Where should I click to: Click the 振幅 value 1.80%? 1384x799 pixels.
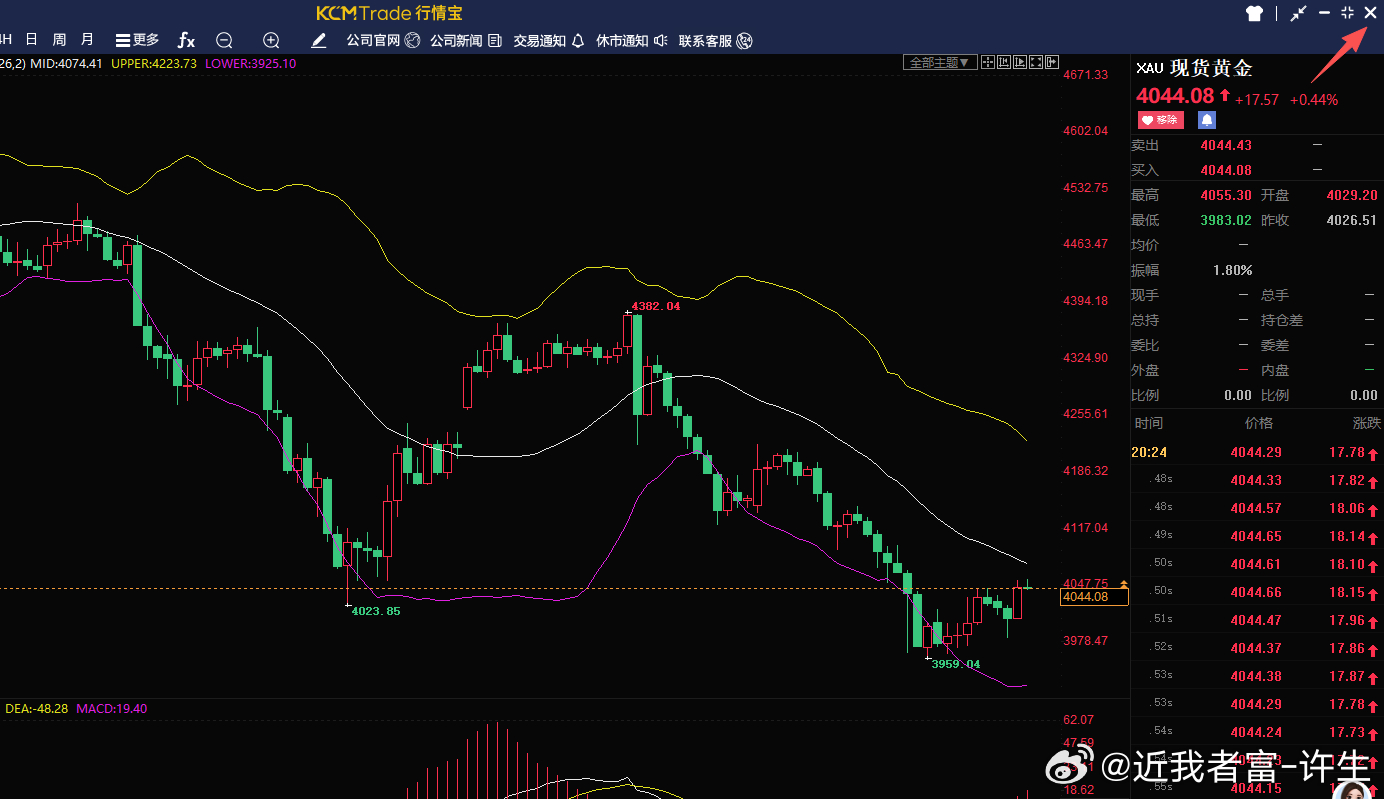tap(1232, 270)
